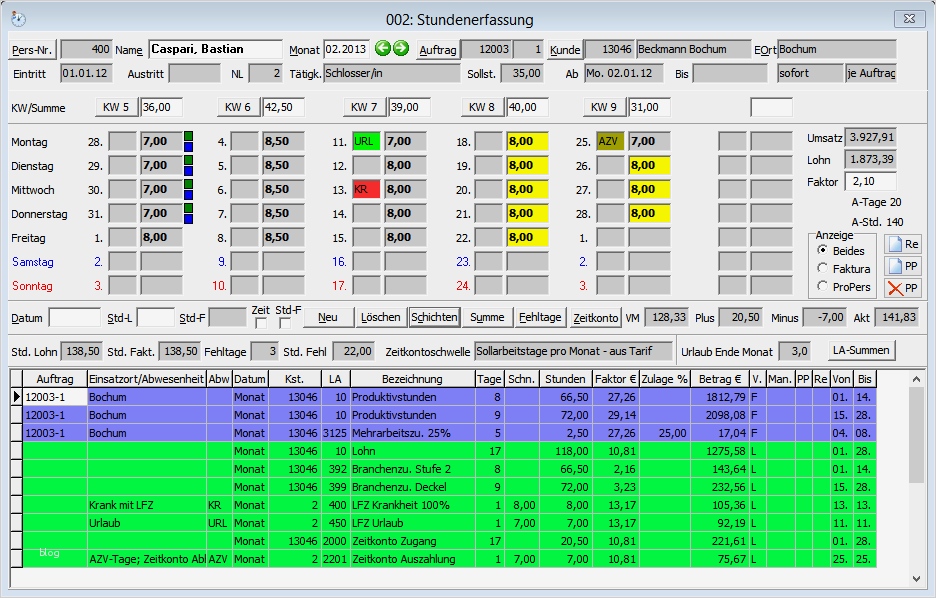Click the red X PP delete button

click(x=903, y=289)
